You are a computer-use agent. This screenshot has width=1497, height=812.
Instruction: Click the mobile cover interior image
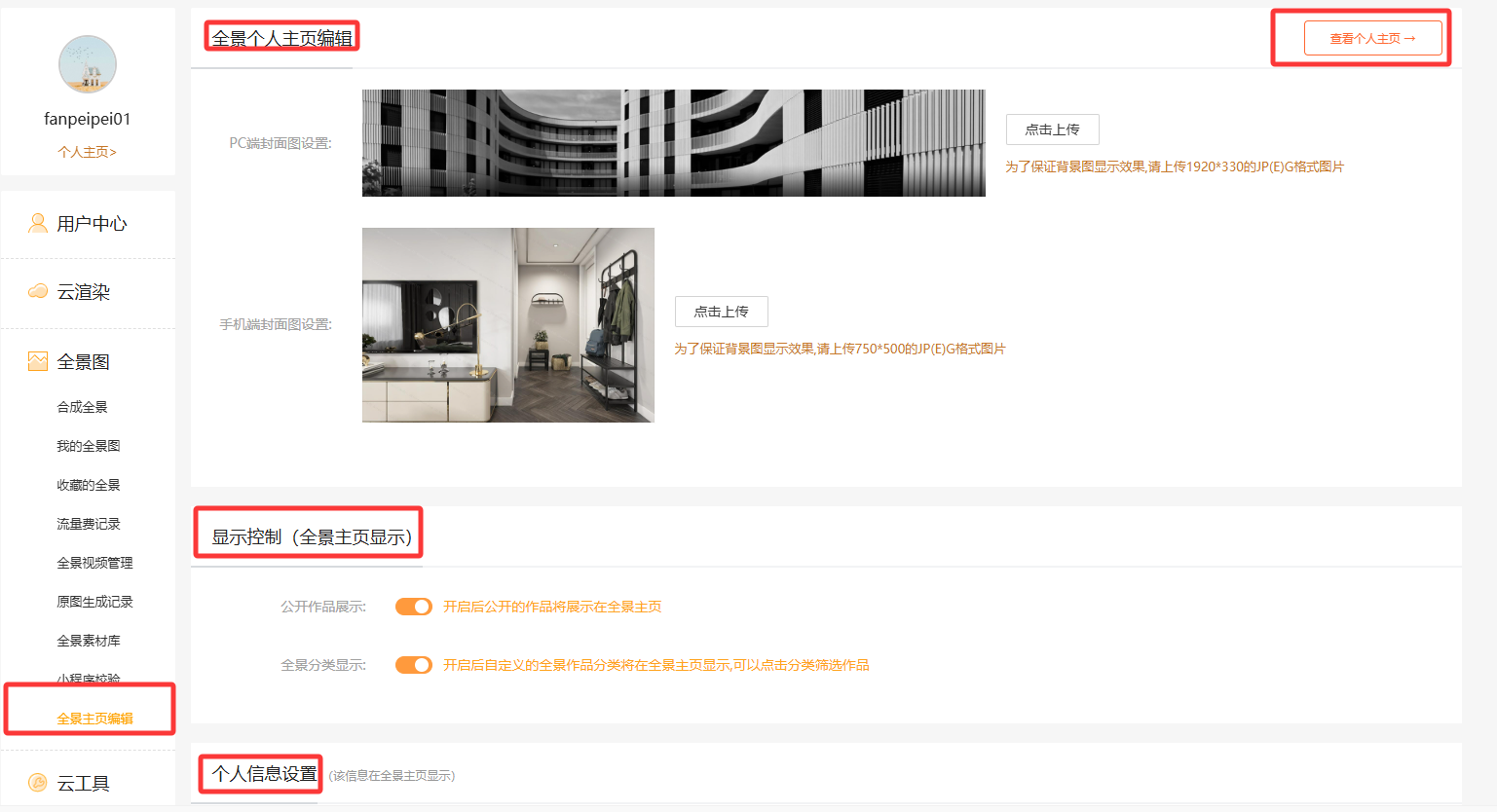tap(507, 325)
